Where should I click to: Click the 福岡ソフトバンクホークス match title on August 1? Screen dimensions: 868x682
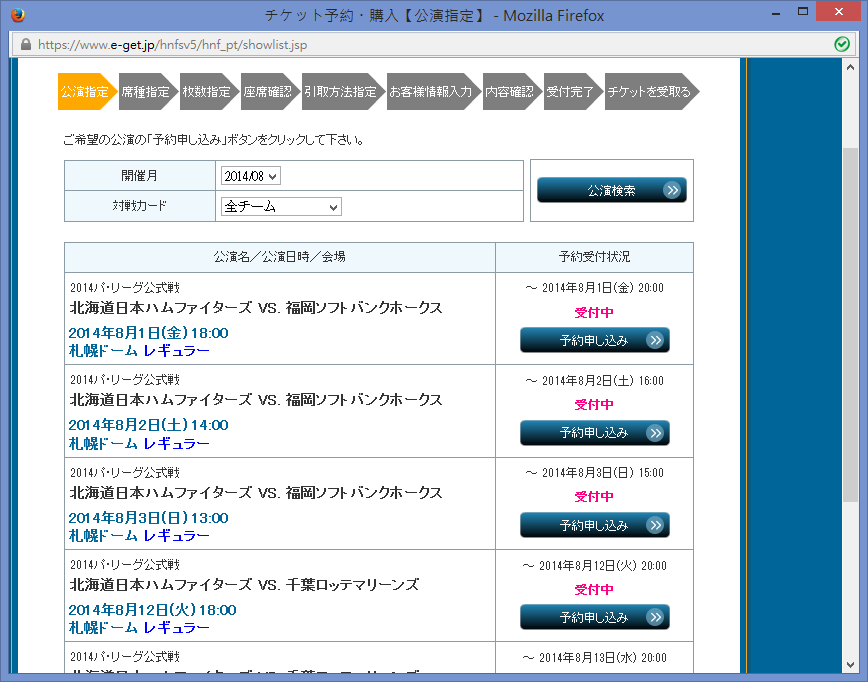tap(256, 308)
